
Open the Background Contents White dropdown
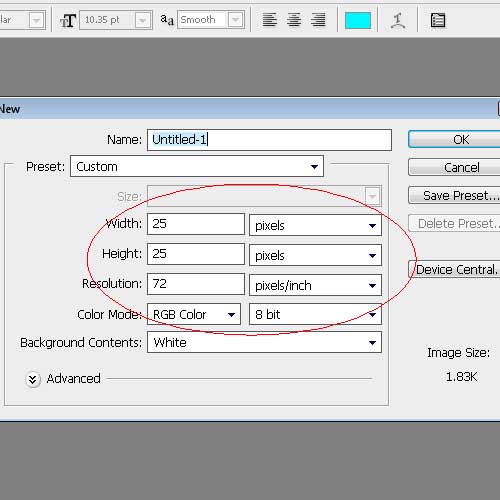[x=264, y=342]
